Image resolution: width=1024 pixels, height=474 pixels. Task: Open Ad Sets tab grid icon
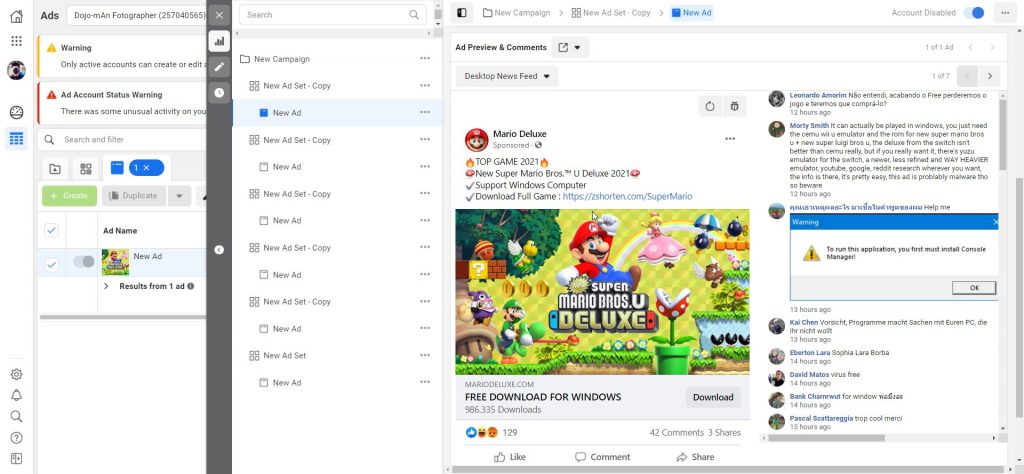(86, 169)
